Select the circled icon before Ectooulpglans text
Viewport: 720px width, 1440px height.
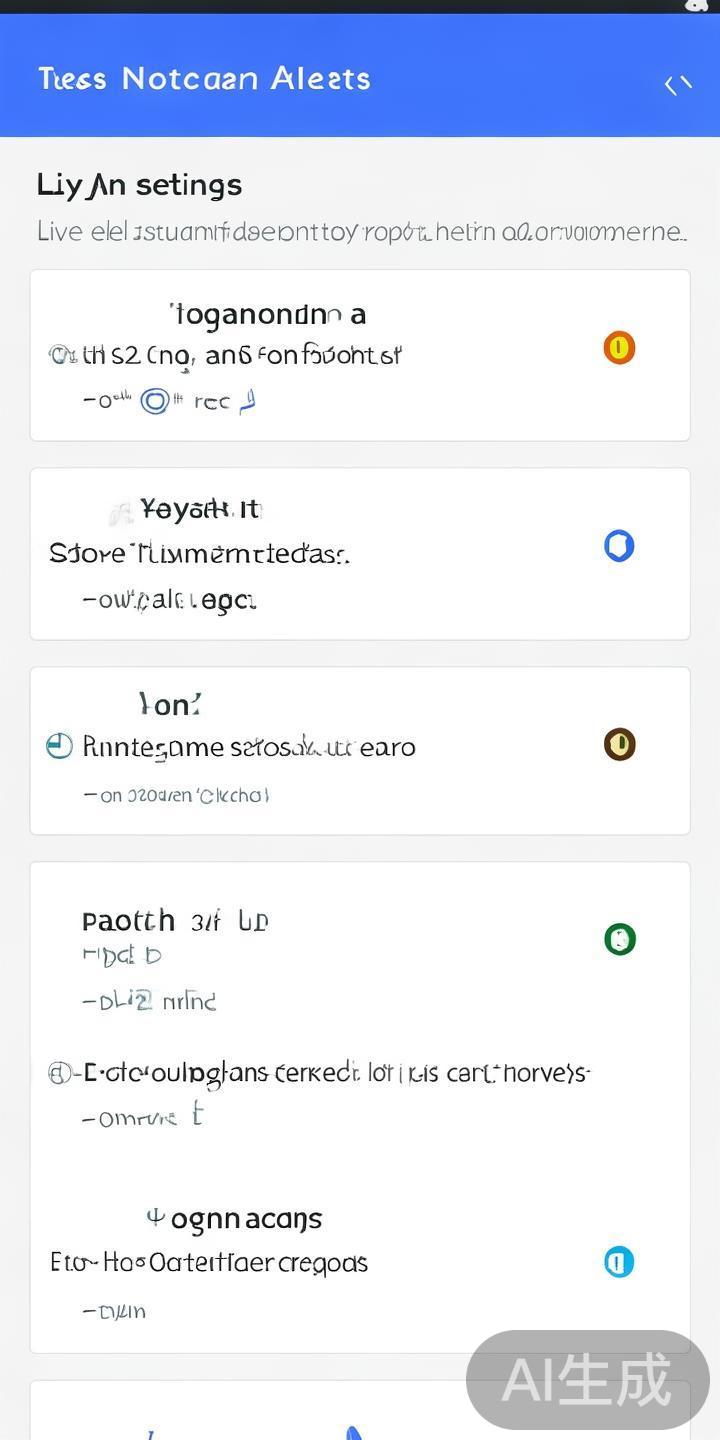pyautogui.click(x=58, y=1072)
